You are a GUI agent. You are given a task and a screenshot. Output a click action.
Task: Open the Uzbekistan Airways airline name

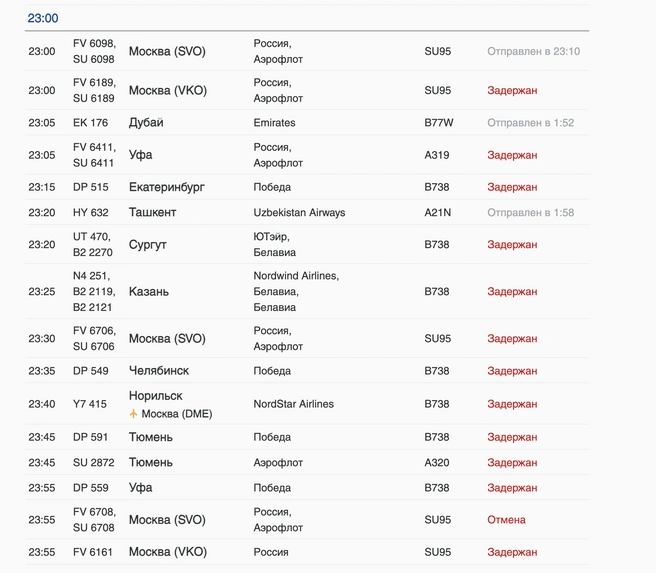pyautogui.click(x=299, y=212)
